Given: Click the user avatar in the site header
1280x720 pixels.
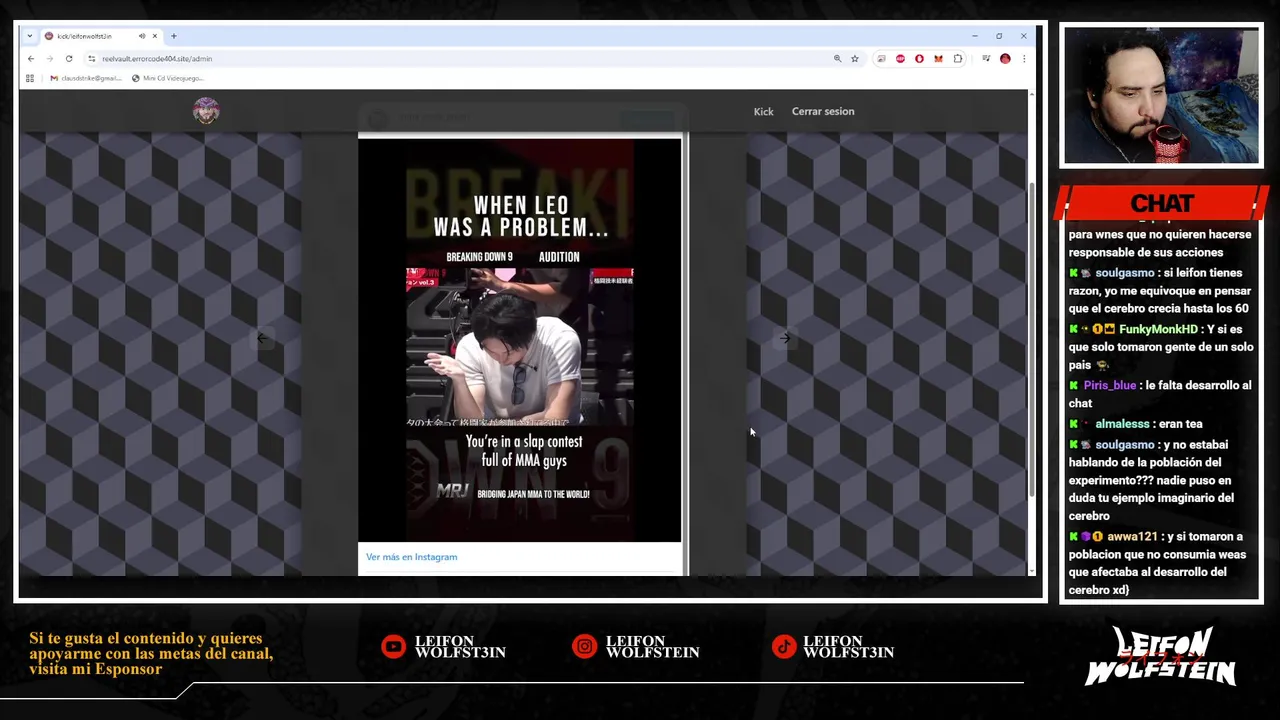Looking at the screenshot, I should [206, 111].
